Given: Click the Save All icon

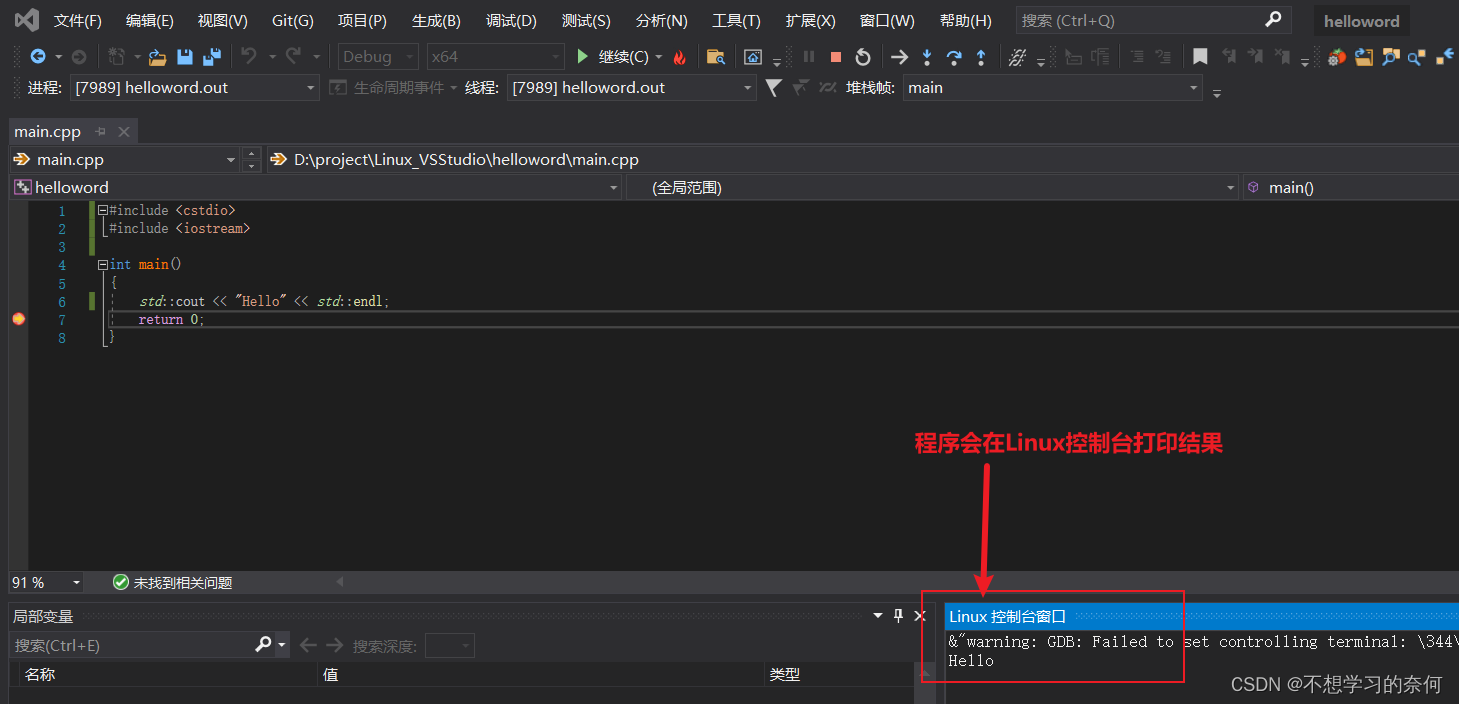Looking at the screenshot, I should click(x=212, y=57).
